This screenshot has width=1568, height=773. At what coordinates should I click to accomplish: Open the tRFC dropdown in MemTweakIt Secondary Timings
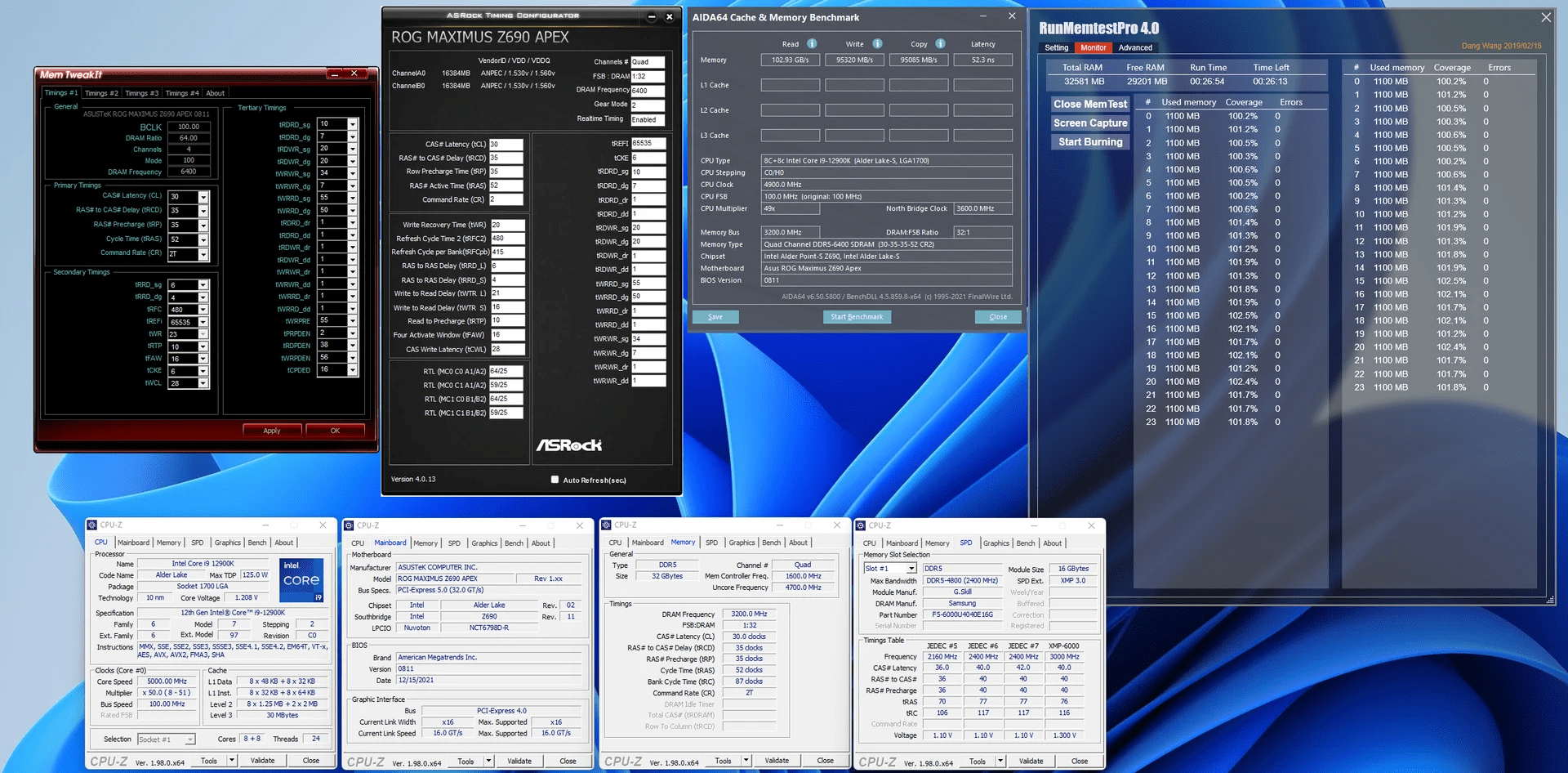(x=203, y=310)
